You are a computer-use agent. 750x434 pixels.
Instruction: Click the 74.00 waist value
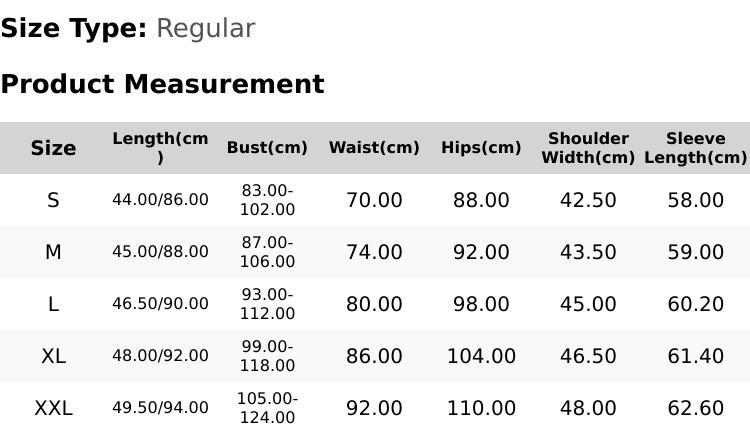pyautogui.click(x=374, y=252)
